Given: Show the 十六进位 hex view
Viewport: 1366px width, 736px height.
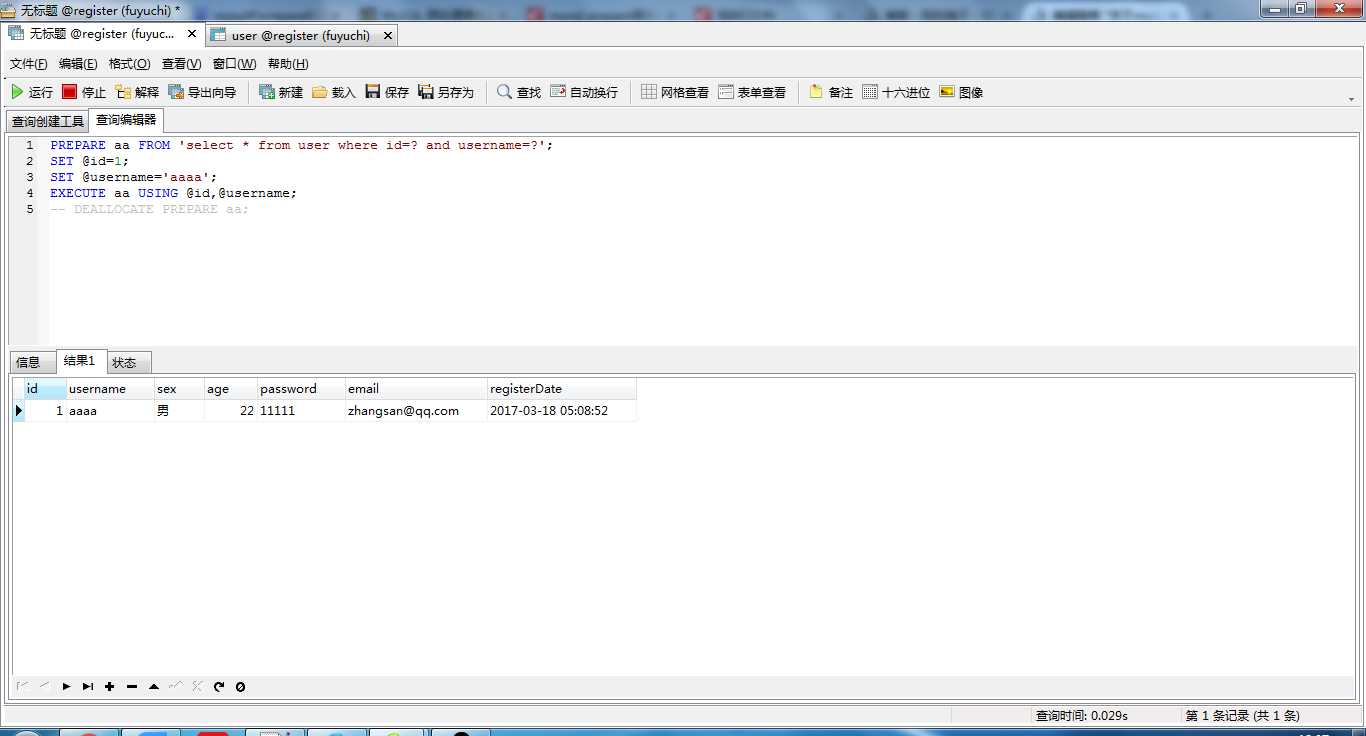Looking at the screenshot, I should (x=896, y=92).
